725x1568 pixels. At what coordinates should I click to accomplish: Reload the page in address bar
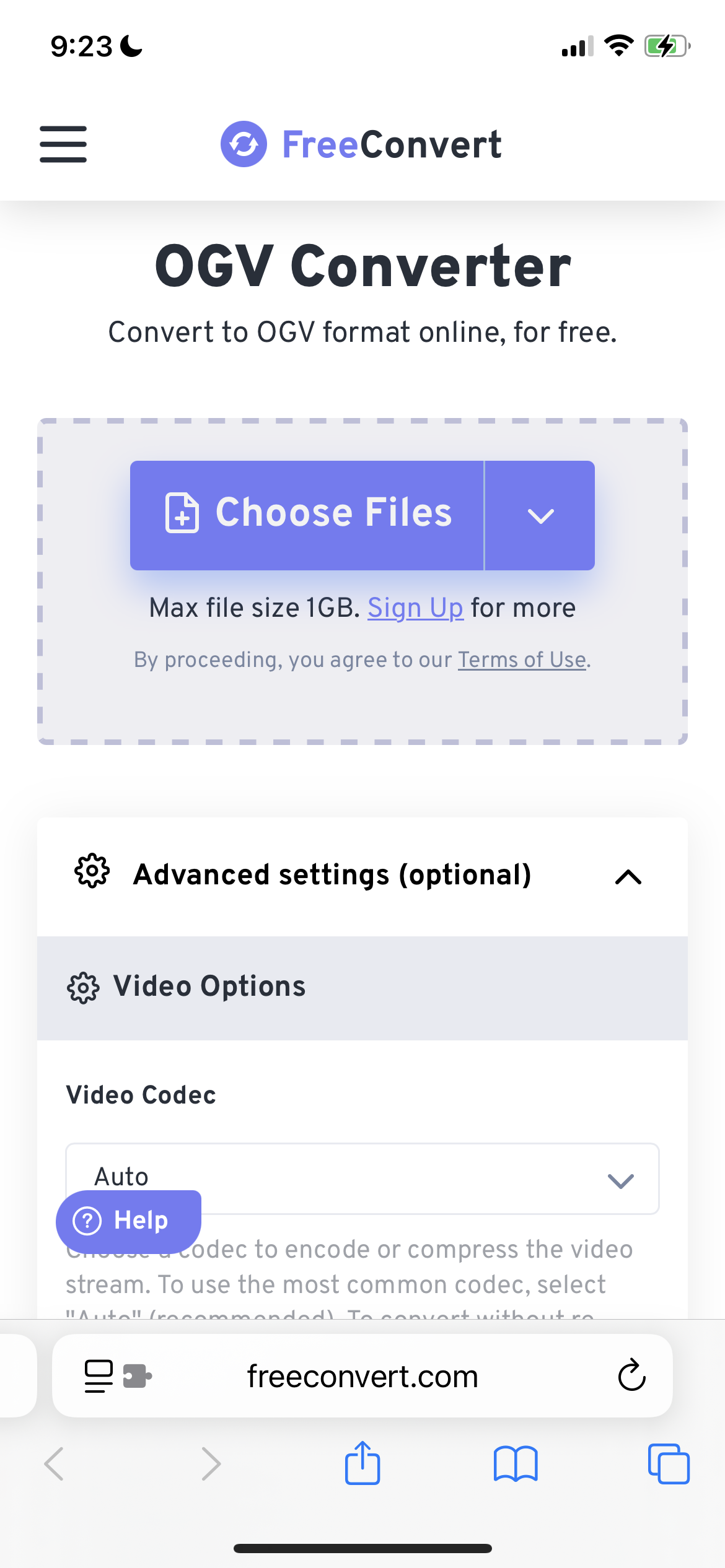pos(631,1375)
